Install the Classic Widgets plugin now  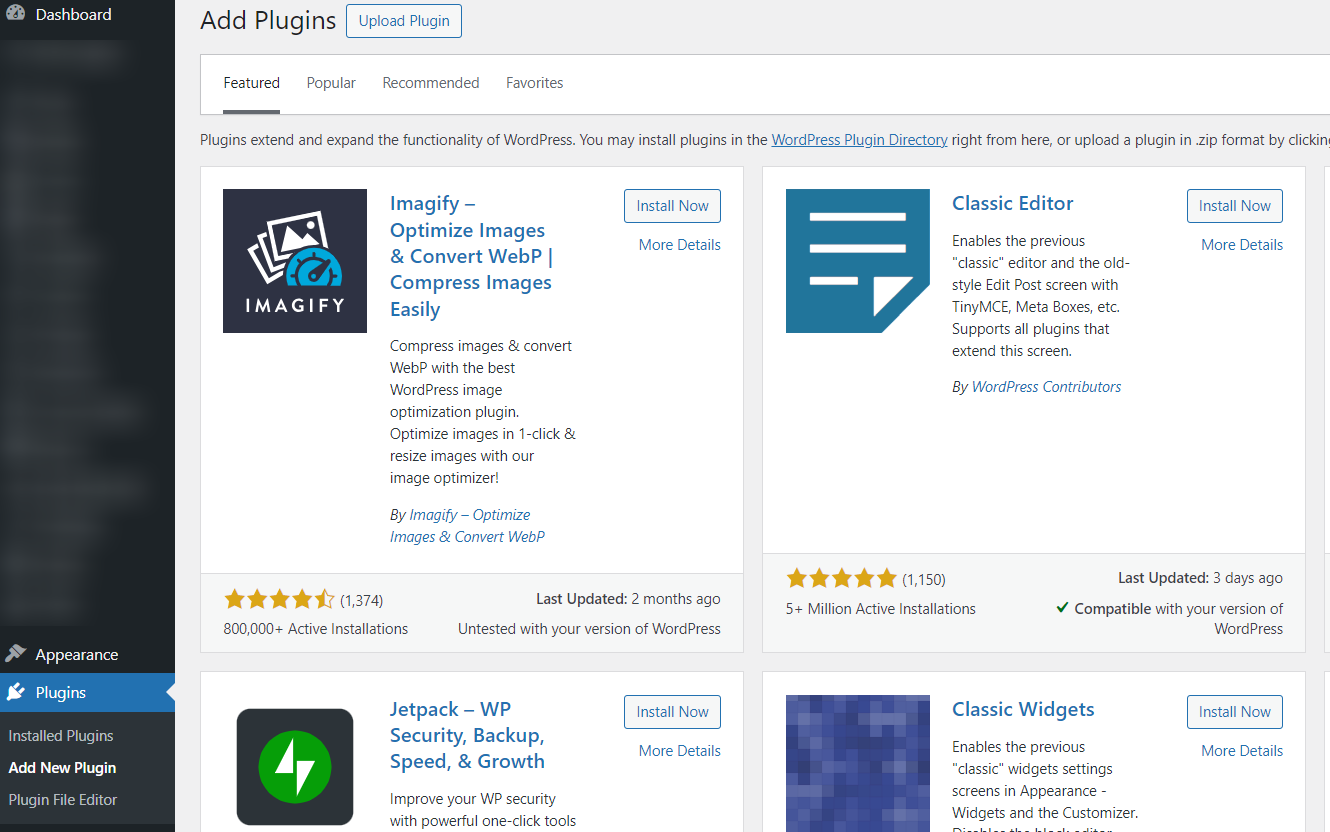[x=1235, y=712]
